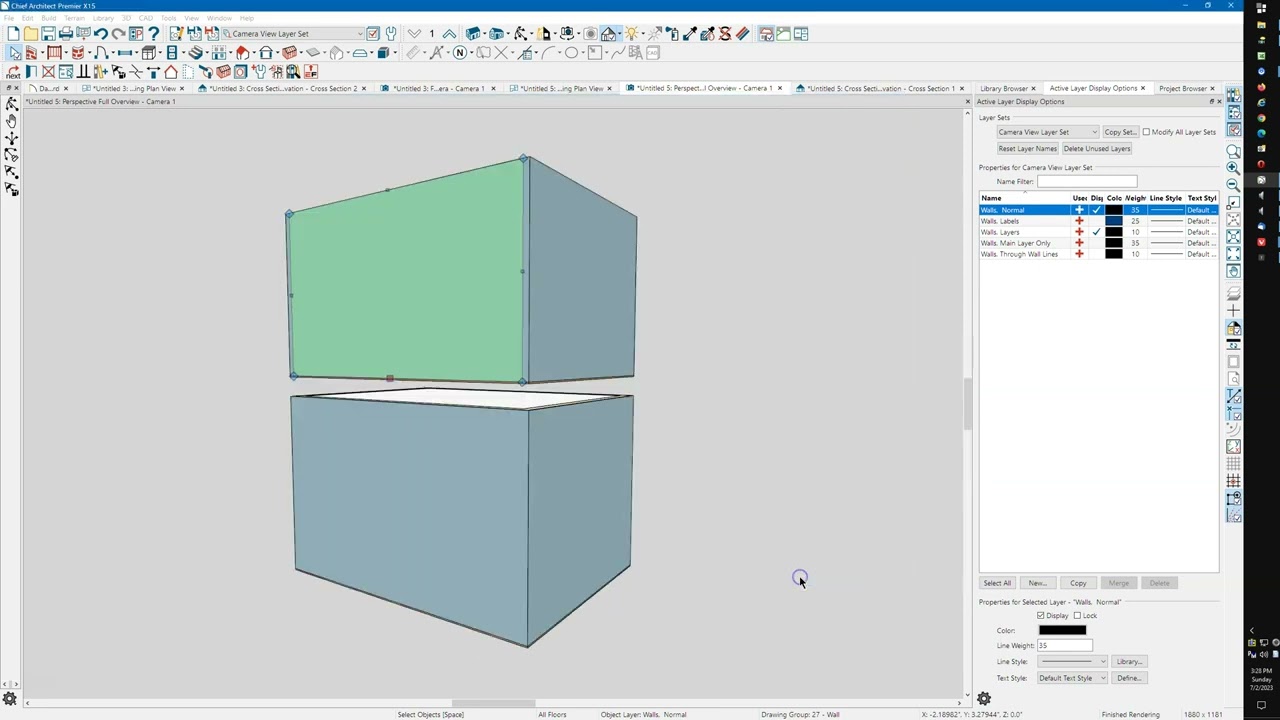
Task: Expand the Text Style dropdown
Action: (1071, 678)
